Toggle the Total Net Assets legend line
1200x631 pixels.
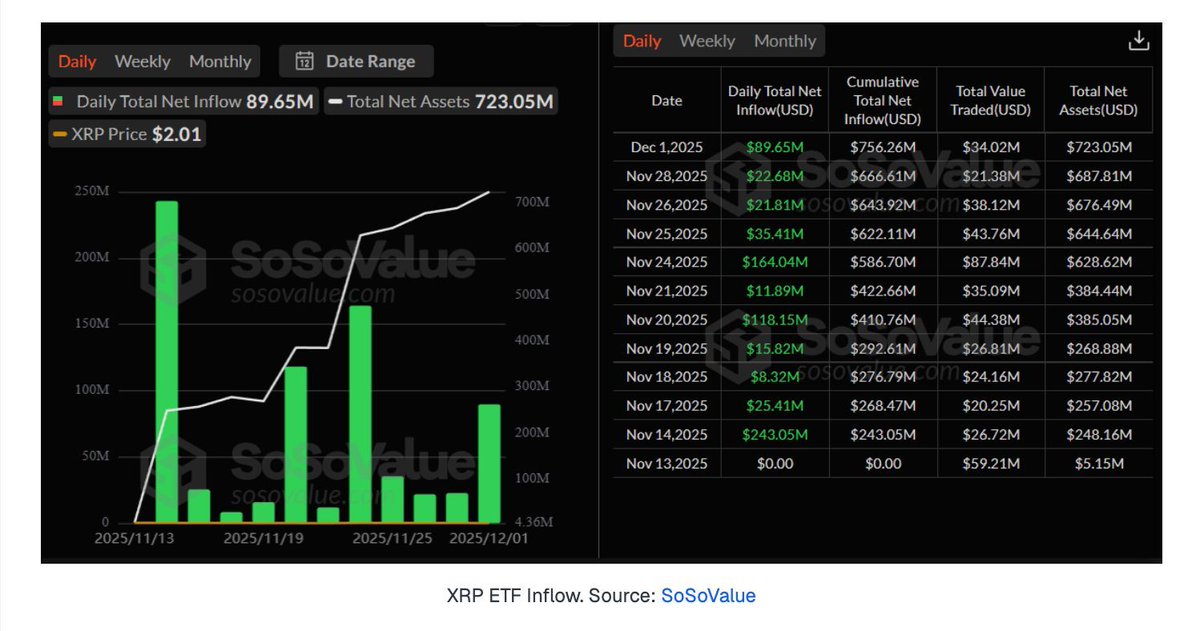(x=335, y=101)
